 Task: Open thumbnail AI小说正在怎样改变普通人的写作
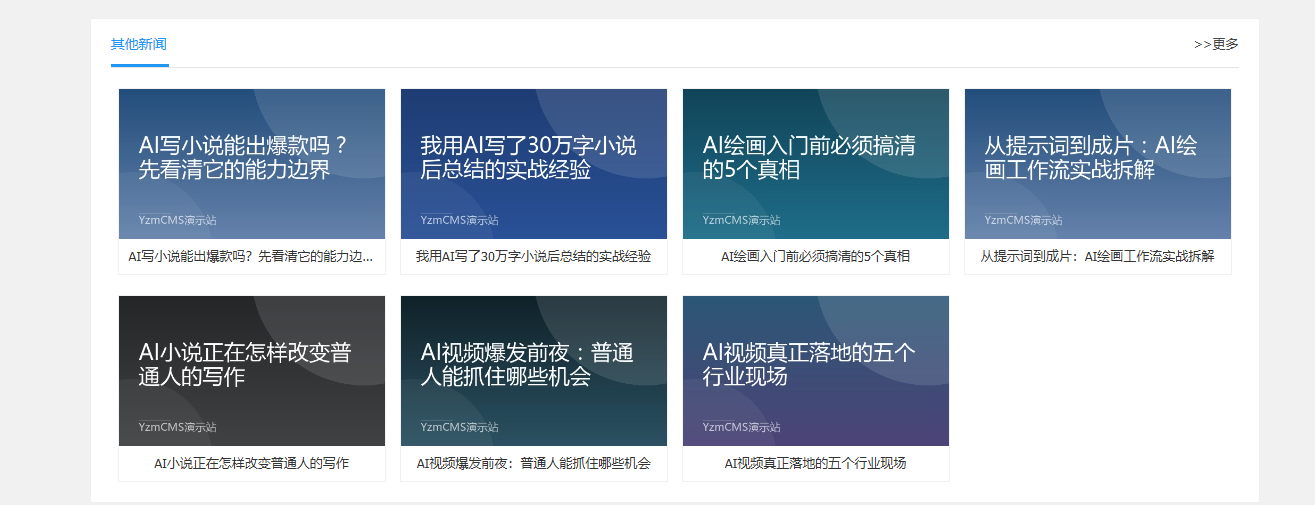[x=252, y=371]
